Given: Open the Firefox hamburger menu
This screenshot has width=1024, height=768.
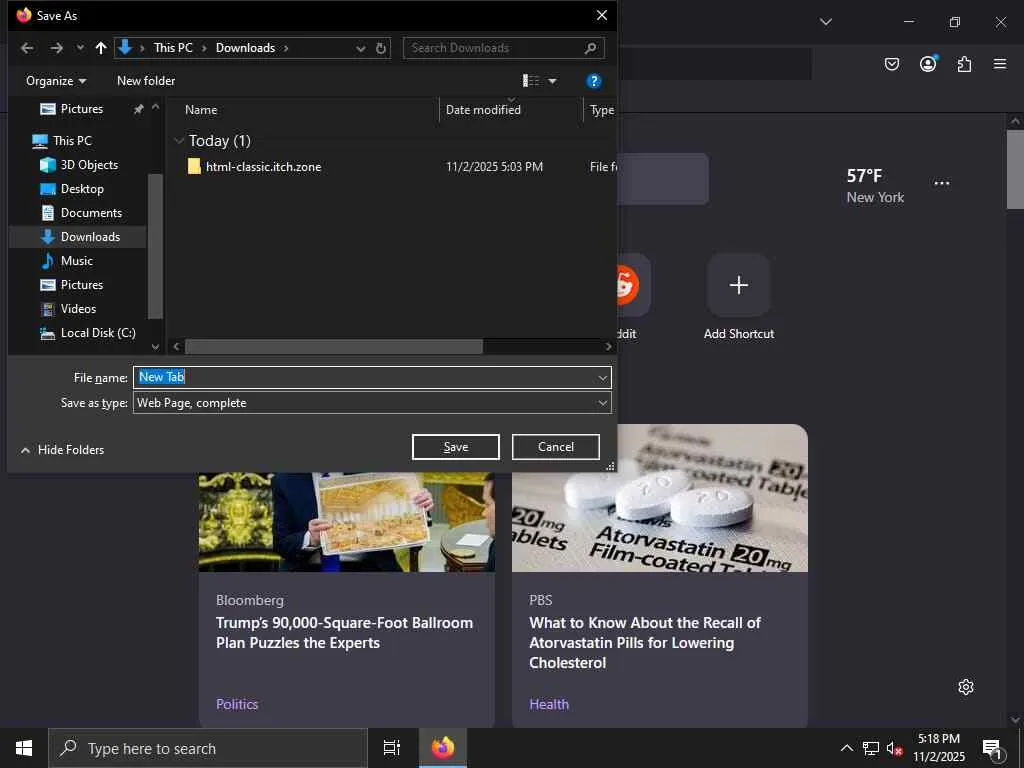Looking at the screenshot, I should click(x=1000, y=64).
